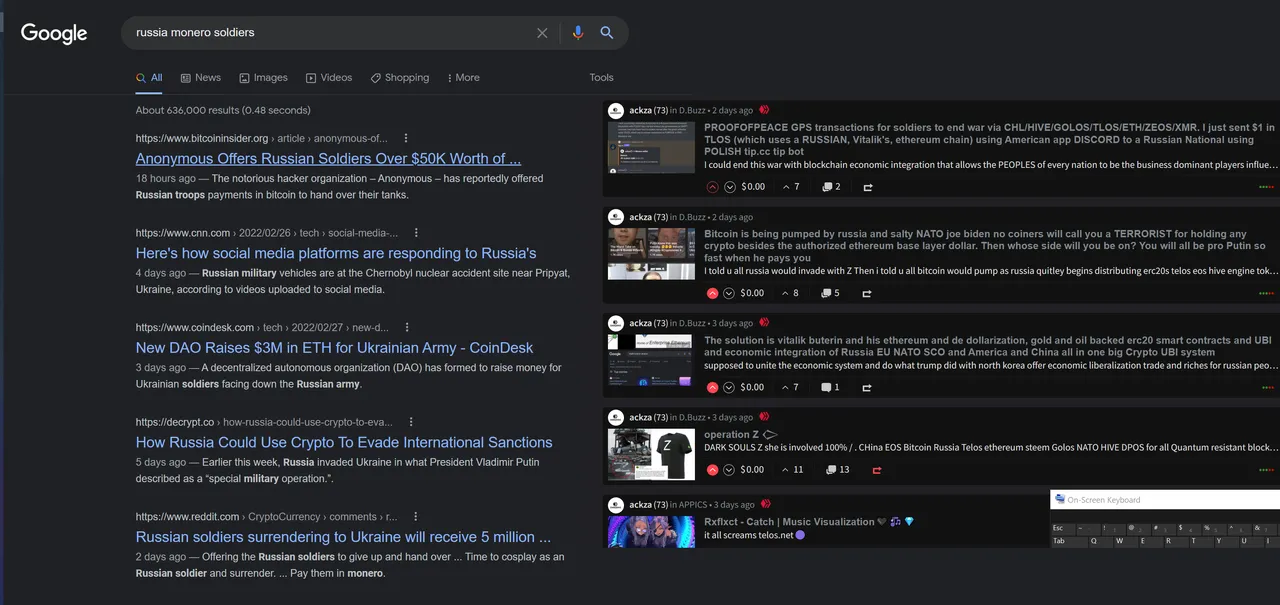The image size is (1280, 605).
Task: Clear the search box with the X icon
Action: pos(542,33)
